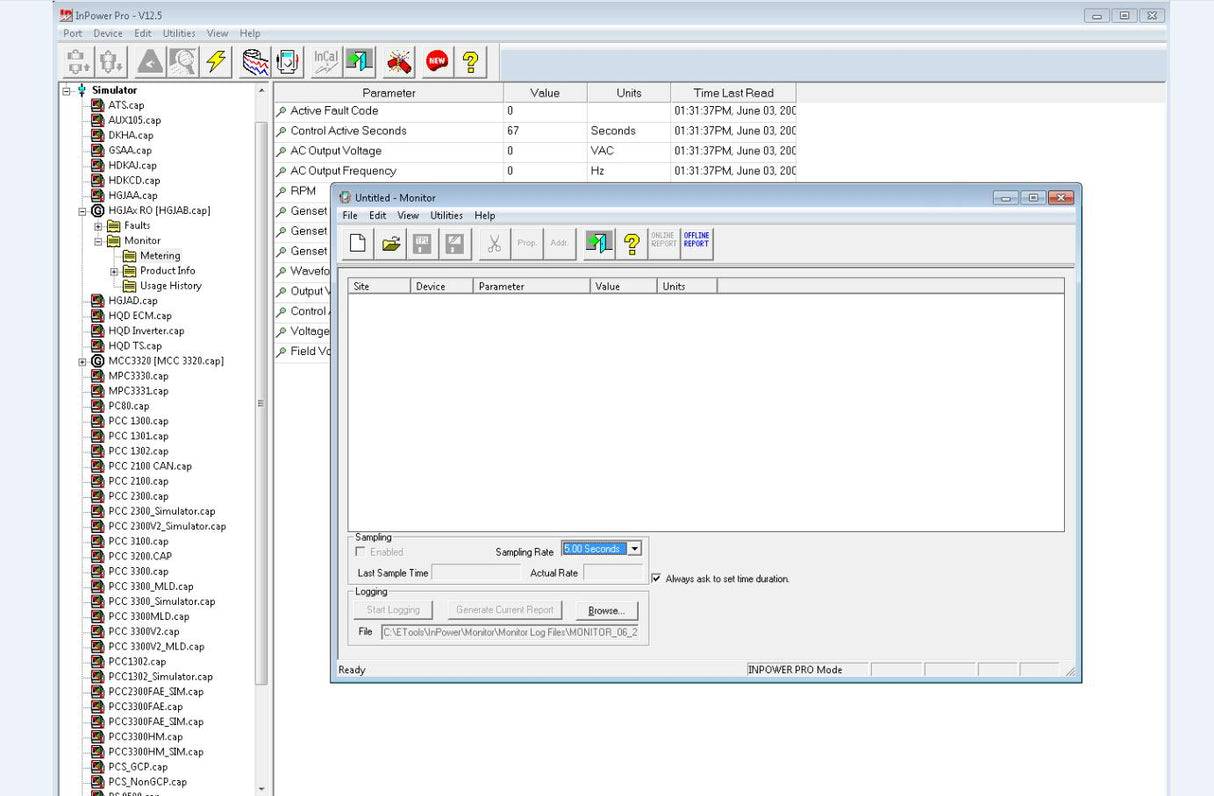The image size is (1214, 796).
Task: Uncheck Always ask to set time duration
Action: pos(656,578)
